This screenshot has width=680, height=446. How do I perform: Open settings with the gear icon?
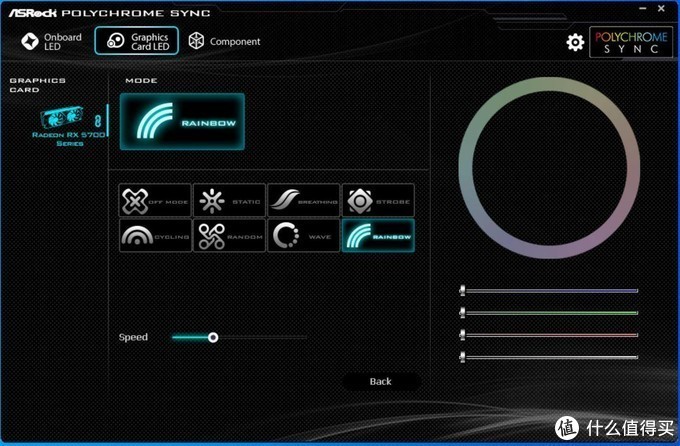[x=575, y=42]
